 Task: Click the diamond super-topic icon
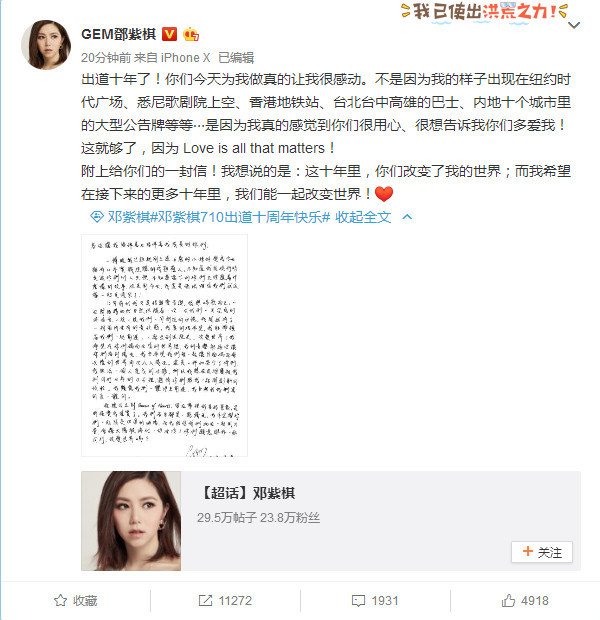[x=97, y=217]
